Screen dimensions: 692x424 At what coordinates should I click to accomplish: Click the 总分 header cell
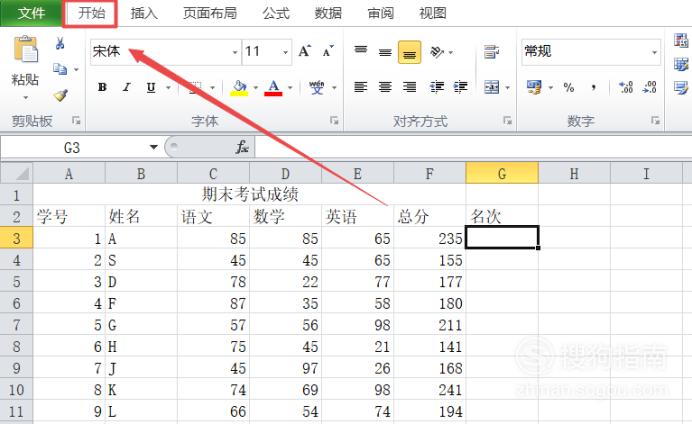(429, 217)
